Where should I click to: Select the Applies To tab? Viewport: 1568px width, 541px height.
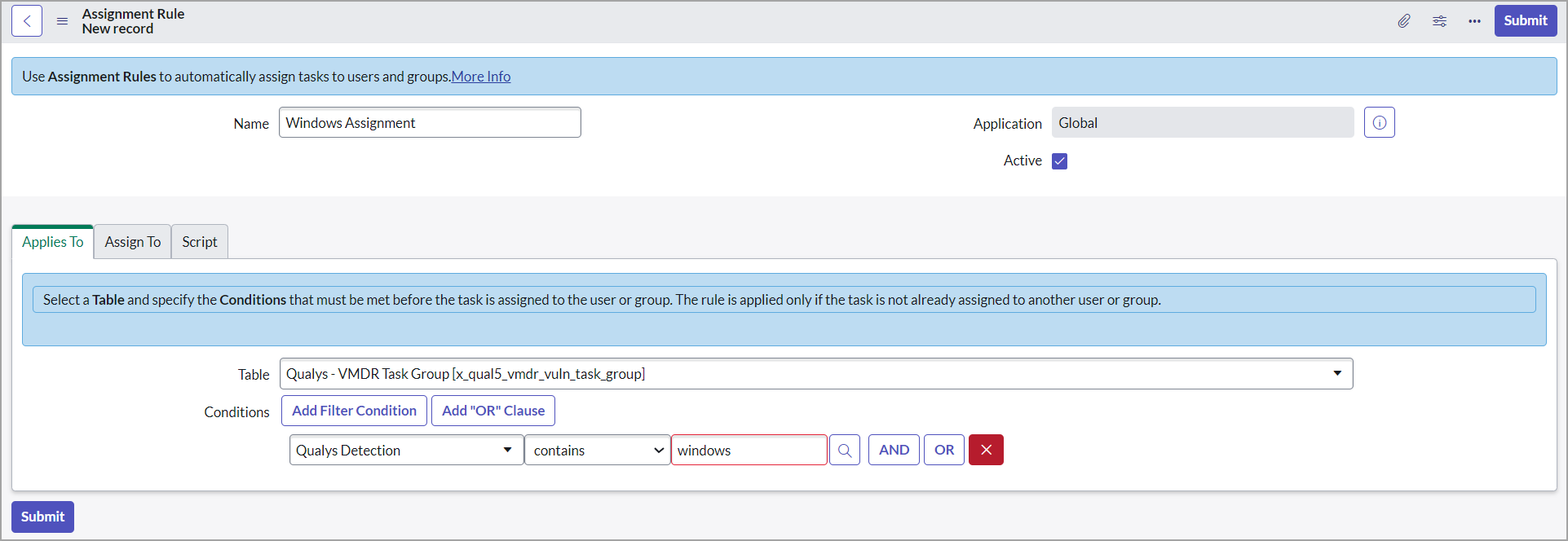(53, 242)
